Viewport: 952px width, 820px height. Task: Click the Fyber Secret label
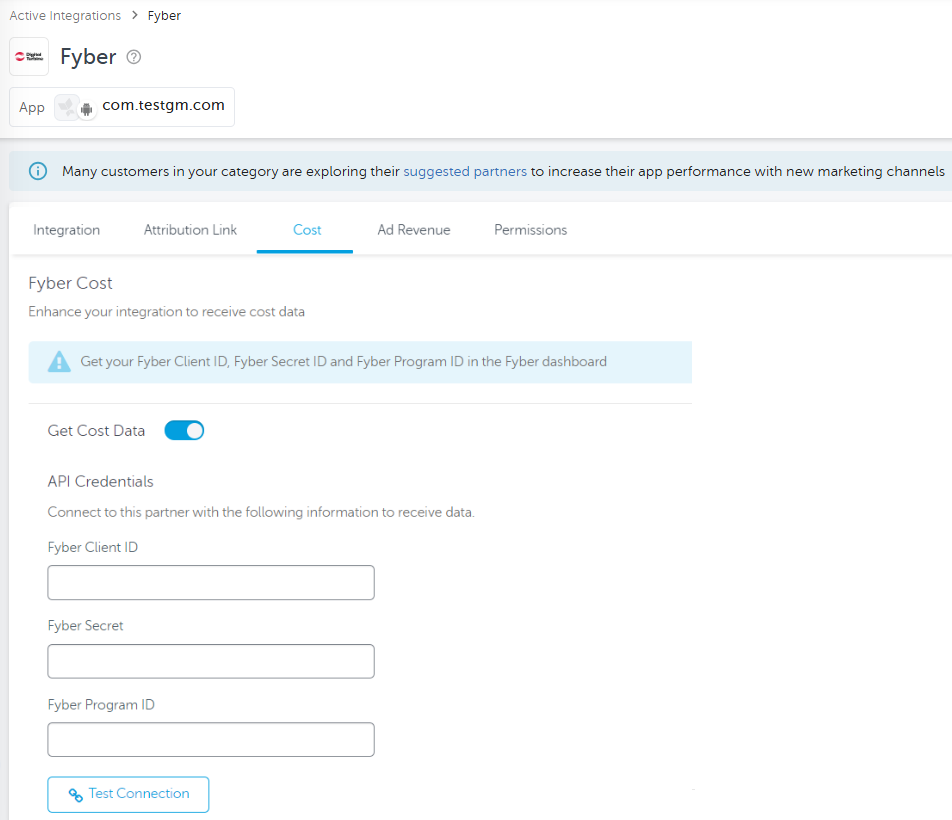pyautogui.click(x=85, y=626)
